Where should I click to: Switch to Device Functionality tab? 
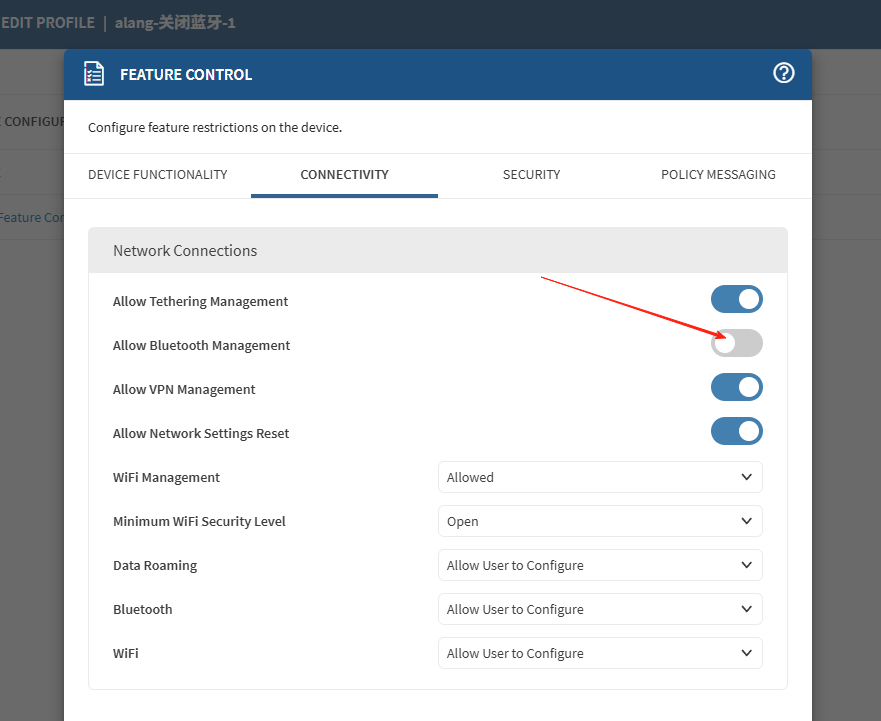[157, 175]
